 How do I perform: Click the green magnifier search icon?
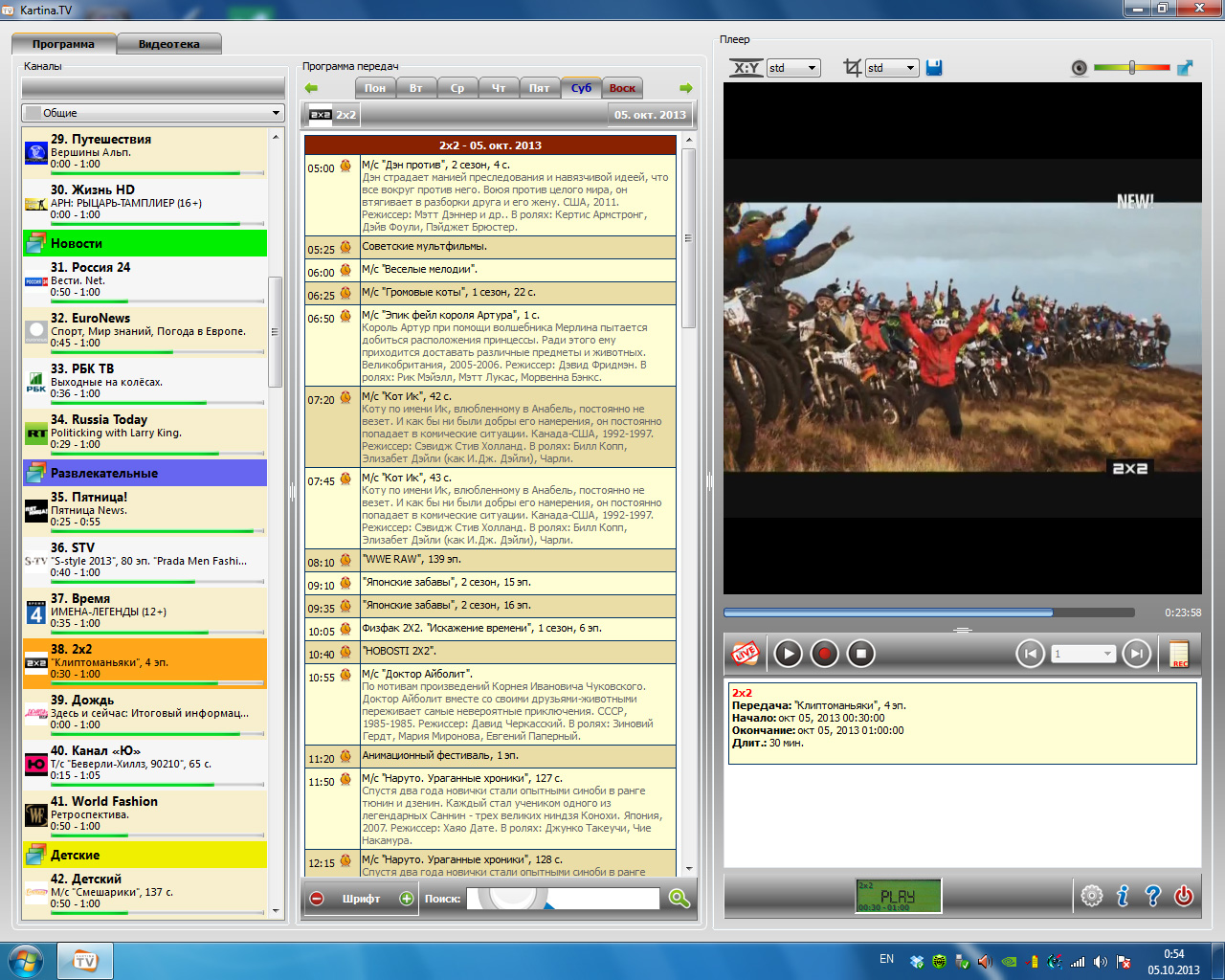679,899
